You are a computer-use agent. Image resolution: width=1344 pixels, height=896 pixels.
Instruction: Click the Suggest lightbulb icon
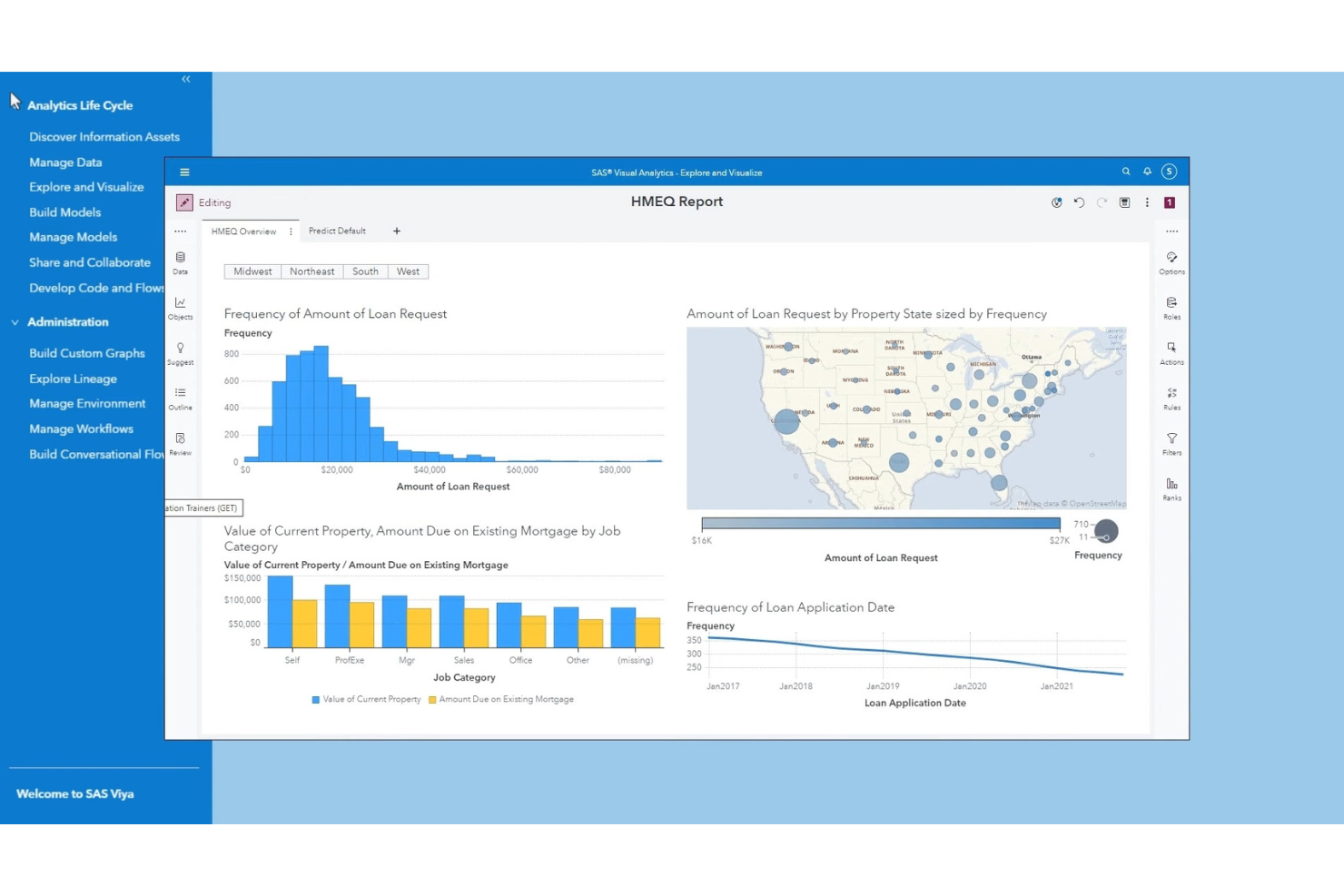point(180,352)
